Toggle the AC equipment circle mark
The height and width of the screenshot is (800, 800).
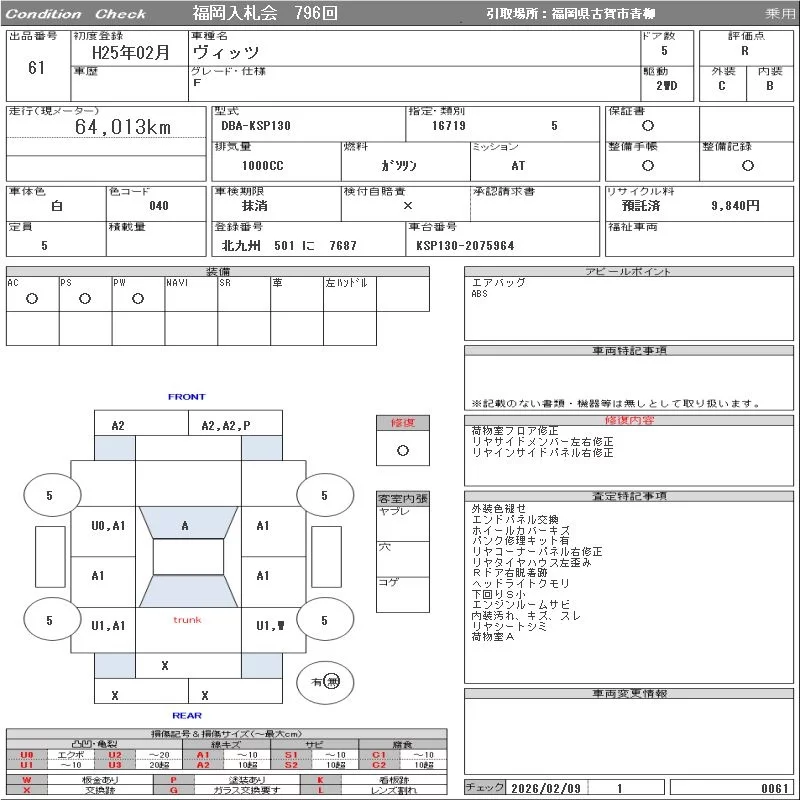coord(32,299)
